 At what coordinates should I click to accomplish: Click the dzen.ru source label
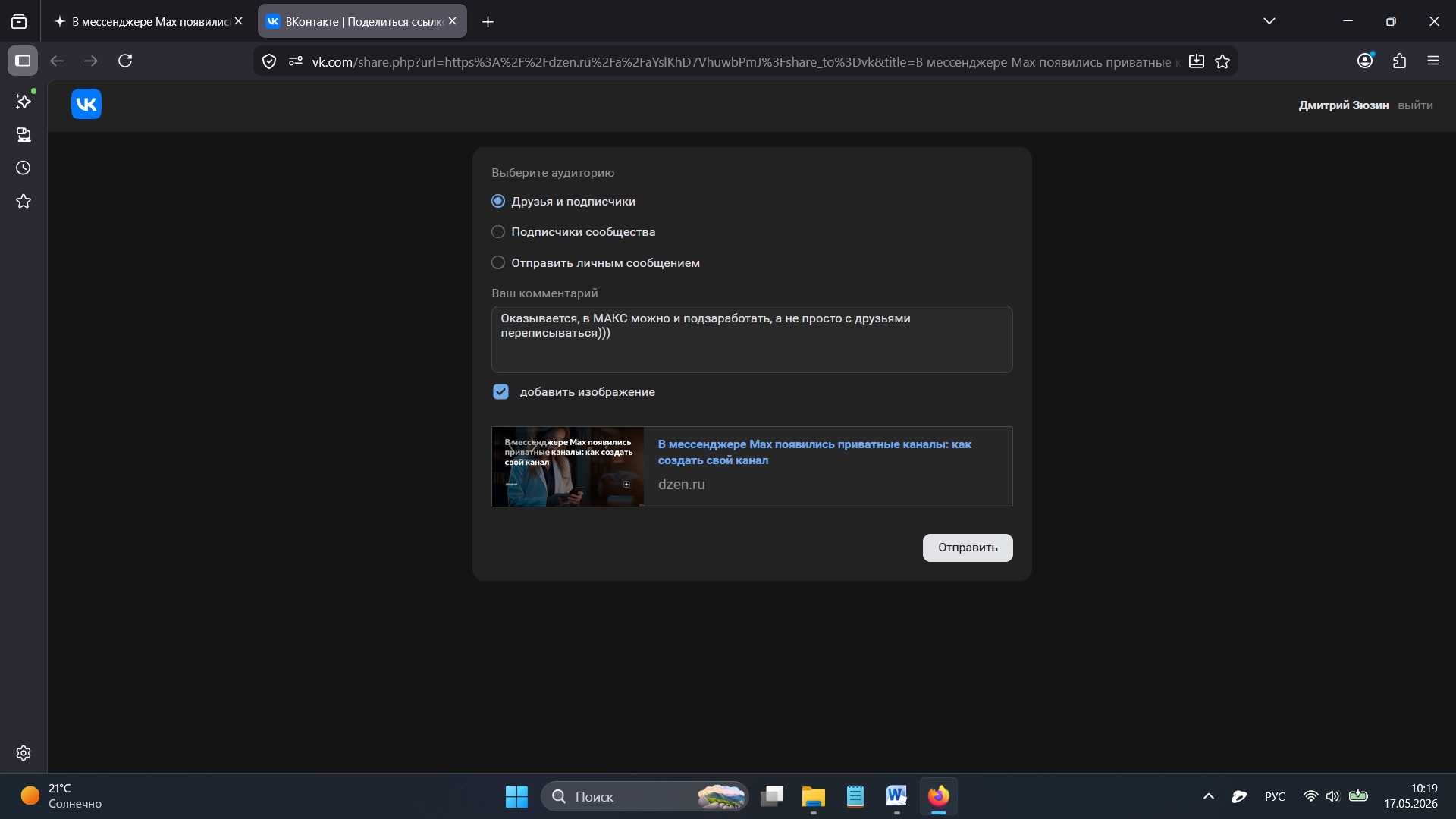(682, 484)
